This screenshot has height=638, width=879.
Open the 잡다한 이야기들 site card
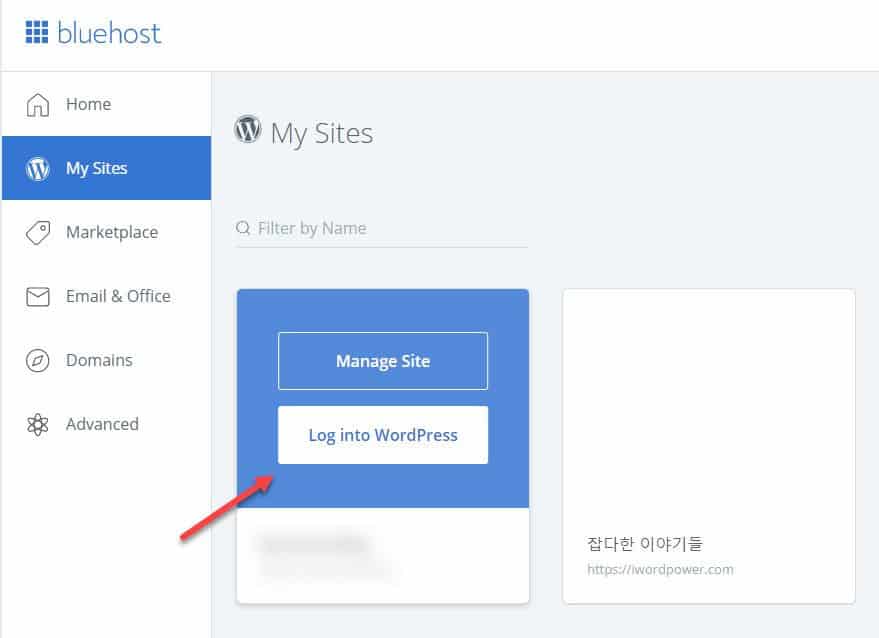[x=709, y=446]
